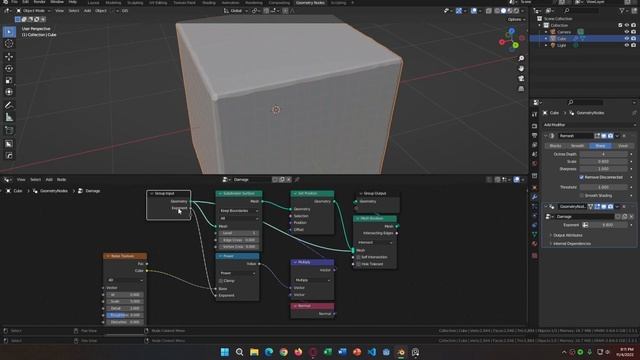Click the outliner filter funnel icon
Image resolution: width=640 pixels, height=360 pixels.
tap(622, 11)
